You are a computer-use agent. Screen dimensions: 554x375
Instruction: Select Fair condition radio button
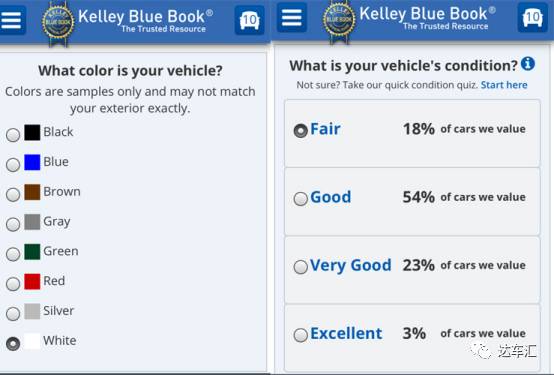pyautogui.click(x=301, y=131)
